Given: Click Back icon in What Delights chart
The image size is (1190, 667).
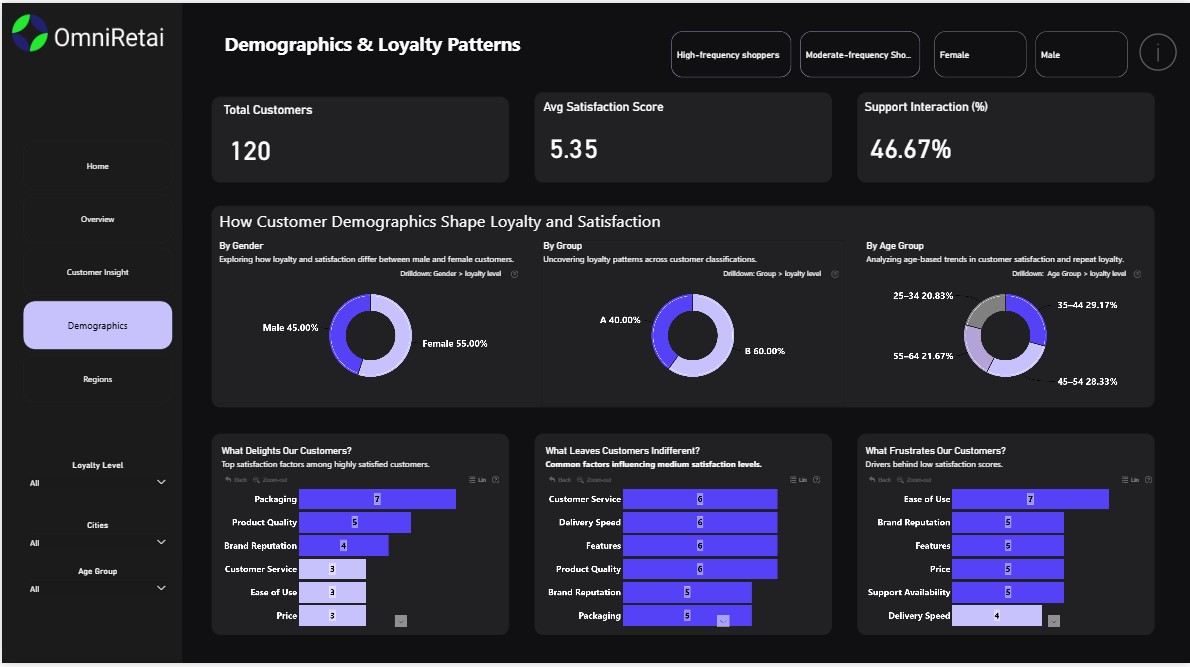Looking at the screenshot, I should (x=236, y=480).
